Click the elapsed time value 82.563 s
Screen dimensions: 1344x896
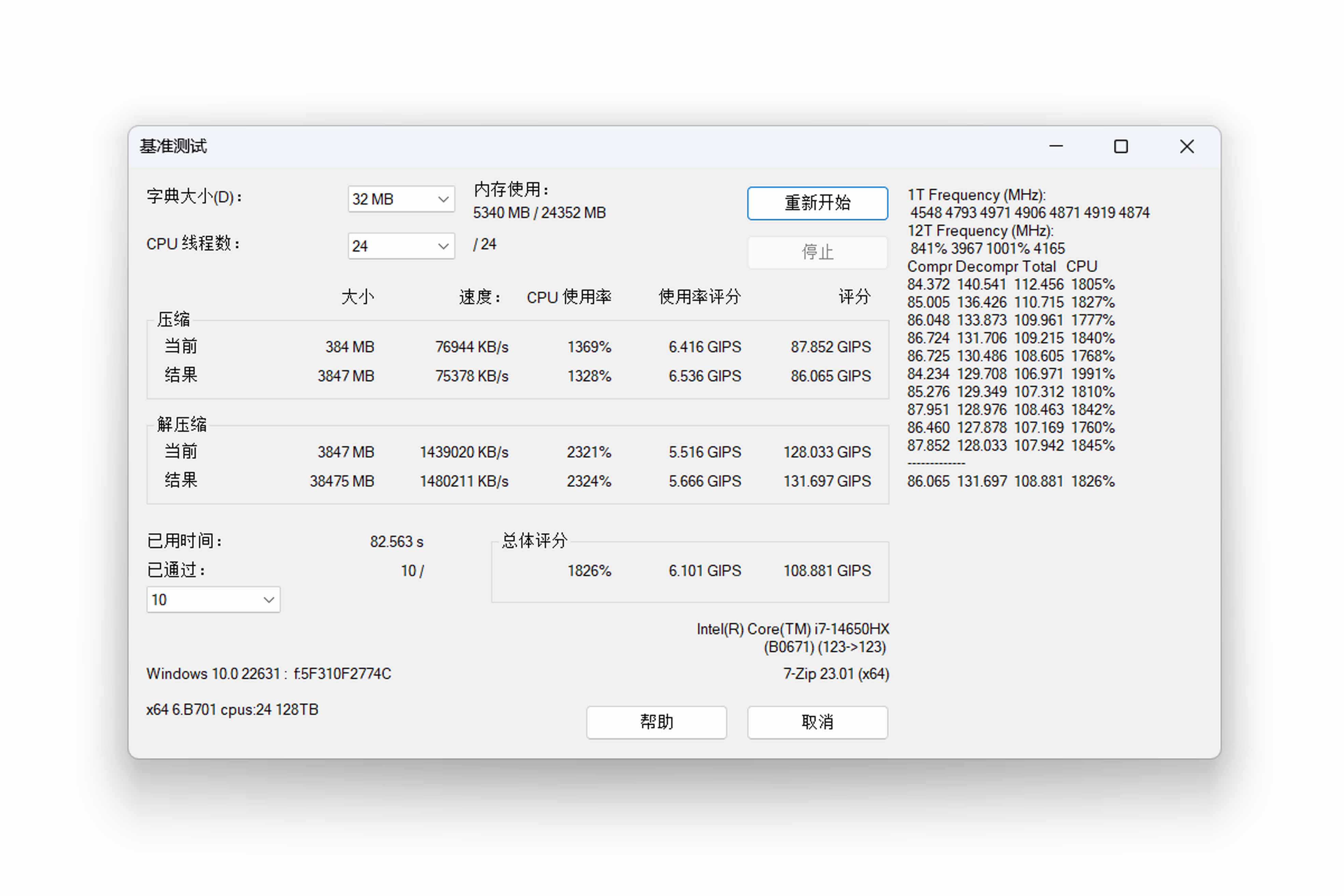click(x=396, y=542)
